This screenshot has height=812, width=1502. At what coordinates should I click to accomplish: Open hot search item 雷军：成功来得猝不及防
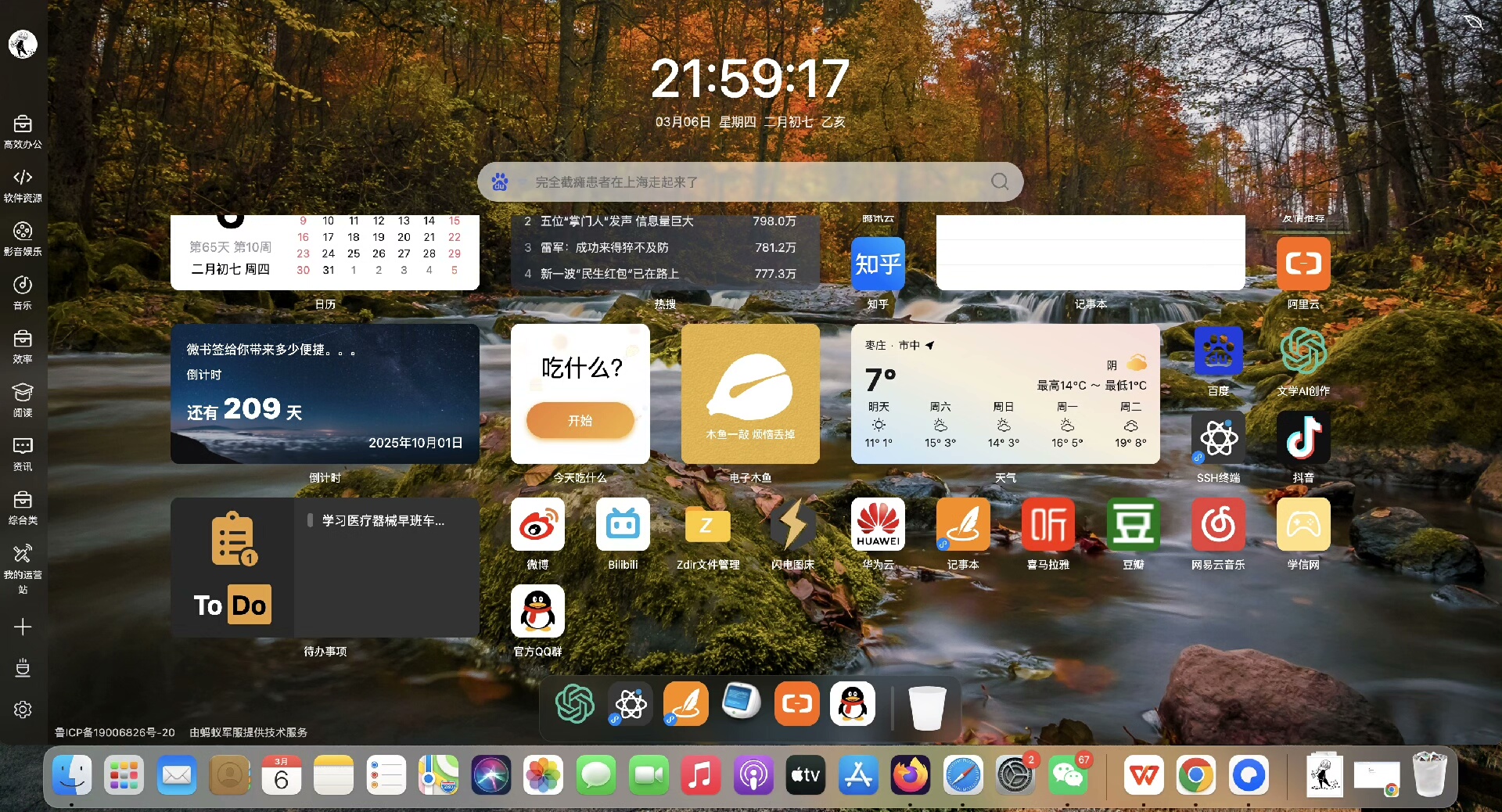[x=604, y=247]
